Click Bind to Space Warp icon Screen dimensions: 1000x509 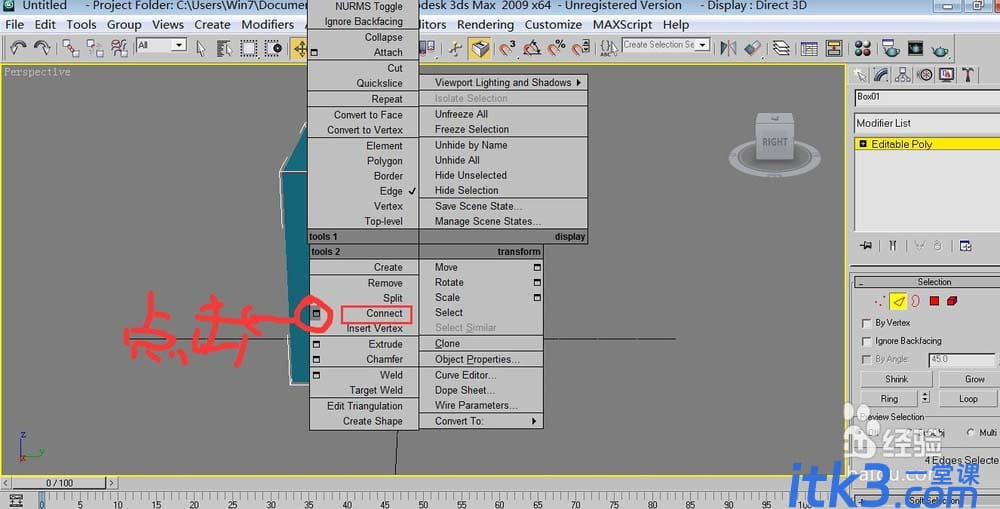pyautogui.click(x=119, y=48)
